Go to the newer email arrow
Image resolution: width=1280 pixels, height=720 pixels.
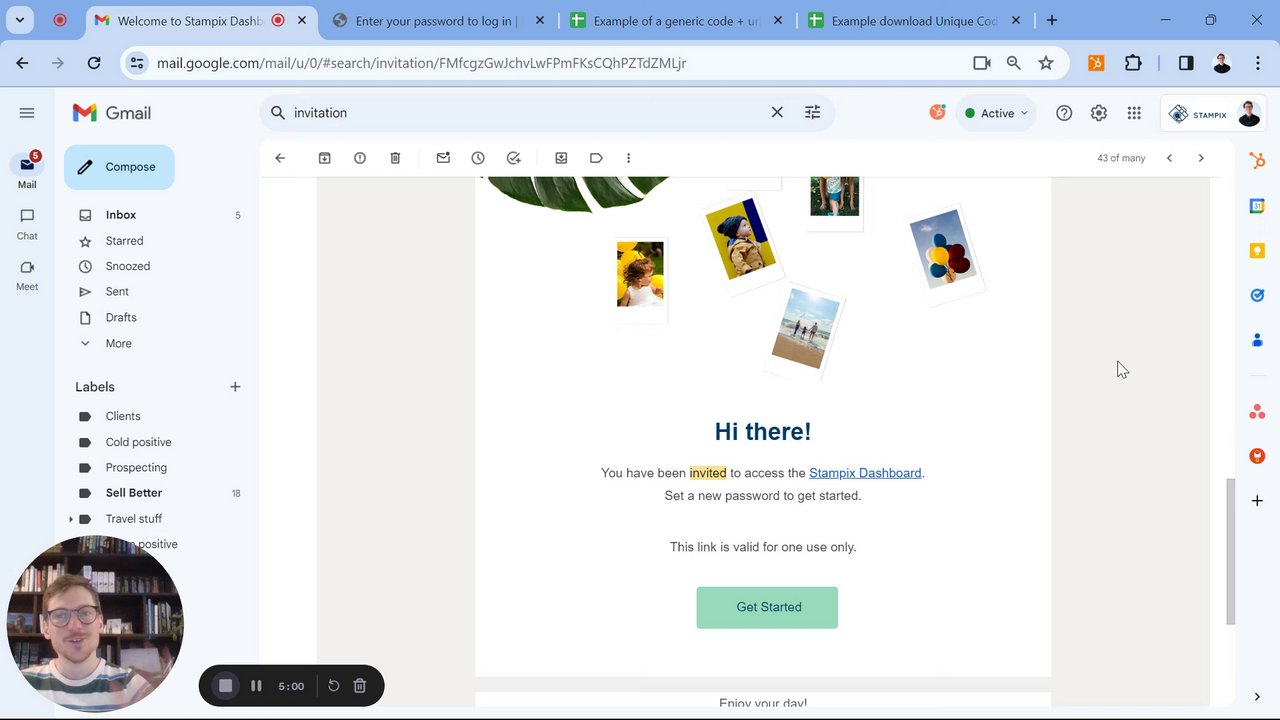(1169, 158)
